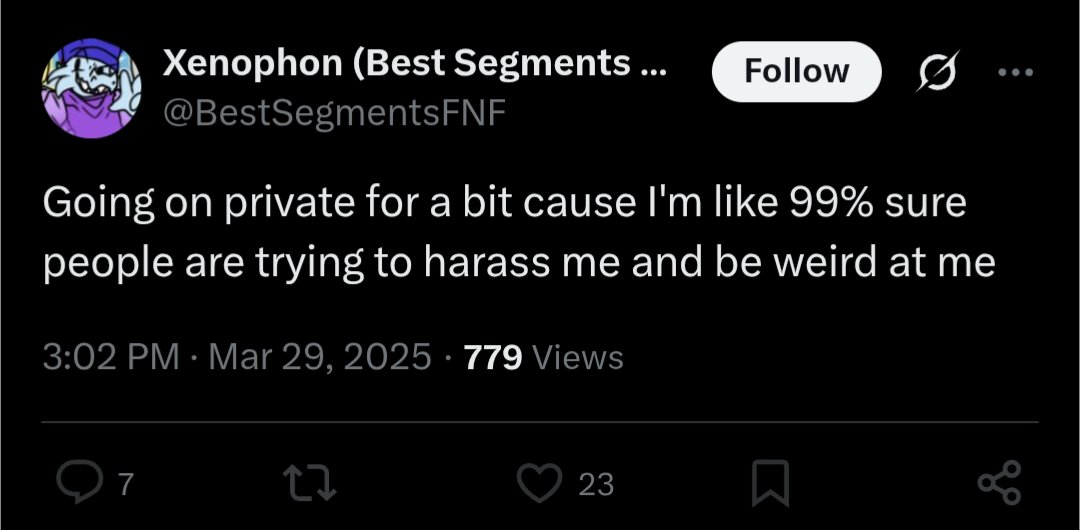Click the Xenophon display name
This screenshot has height=530, width=1080.
(x=250, y=65)
